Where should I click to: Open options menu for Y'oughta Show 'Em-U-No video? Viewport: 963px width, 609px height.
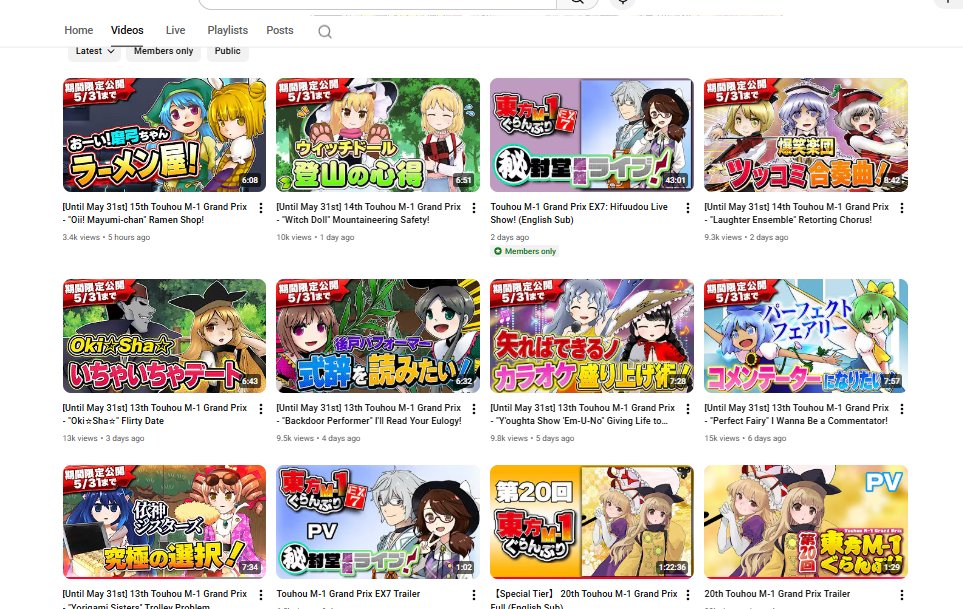pyautogui.click(x=688, y=409)
